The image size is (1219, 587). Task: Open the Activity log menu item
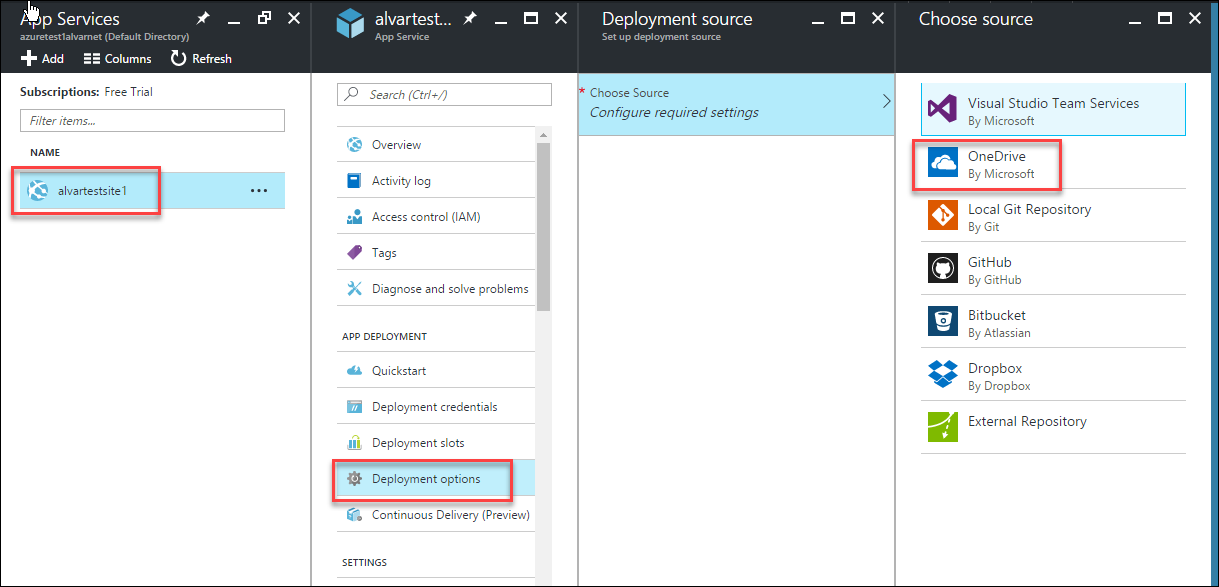click(x=436, y=181)
